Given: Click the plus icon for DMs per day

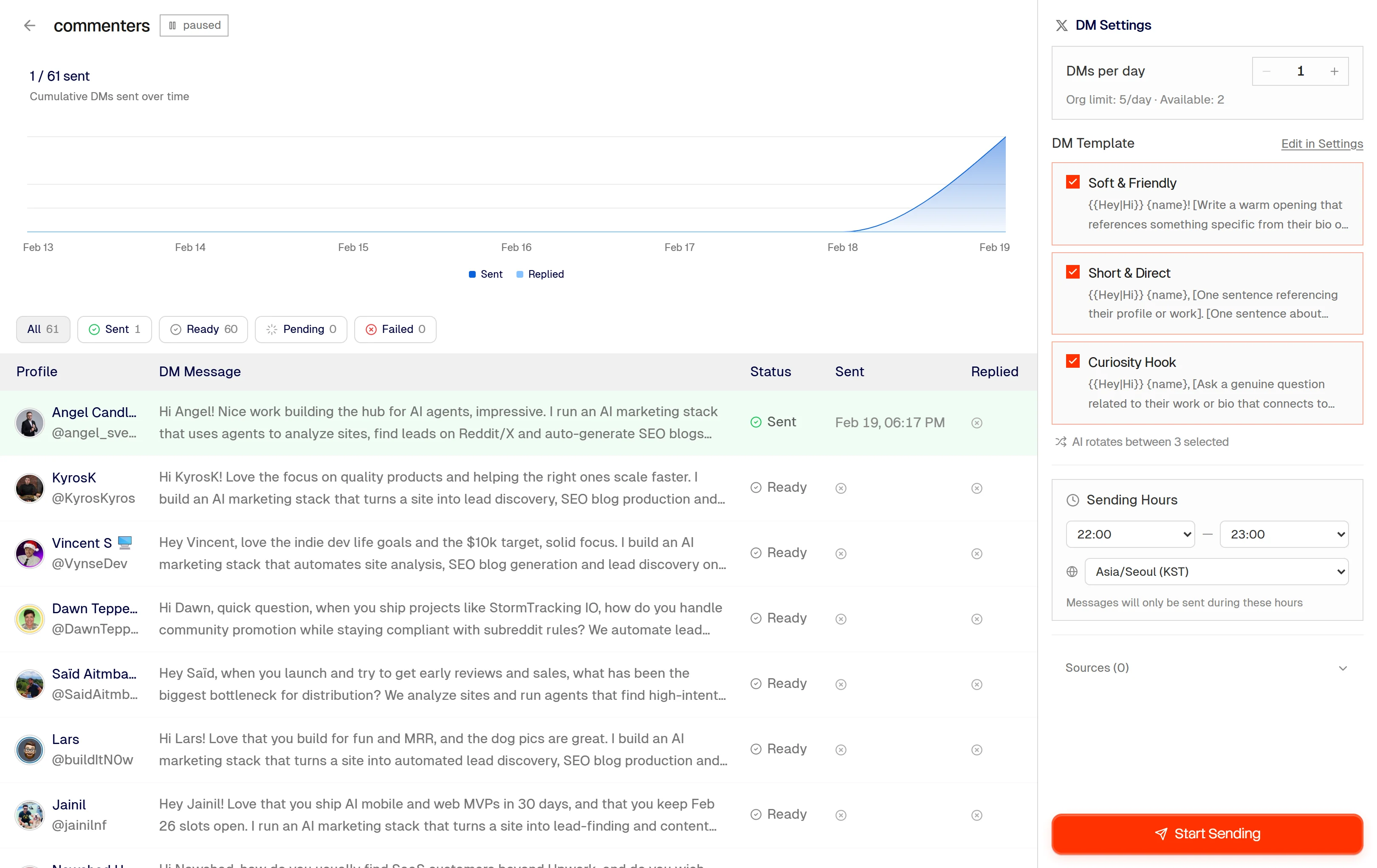Looking at the screenshot, I should click(x=1334, y=71).
